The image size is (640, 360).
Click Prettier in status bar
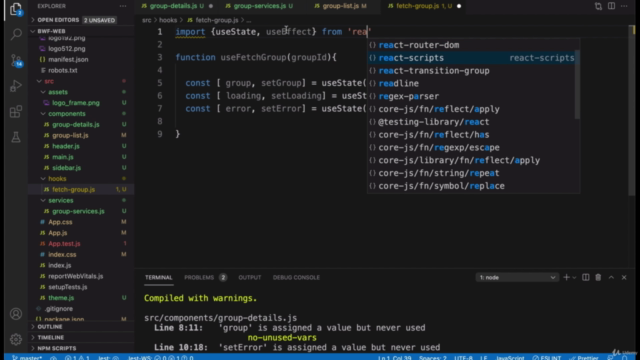tap(584, 358)
